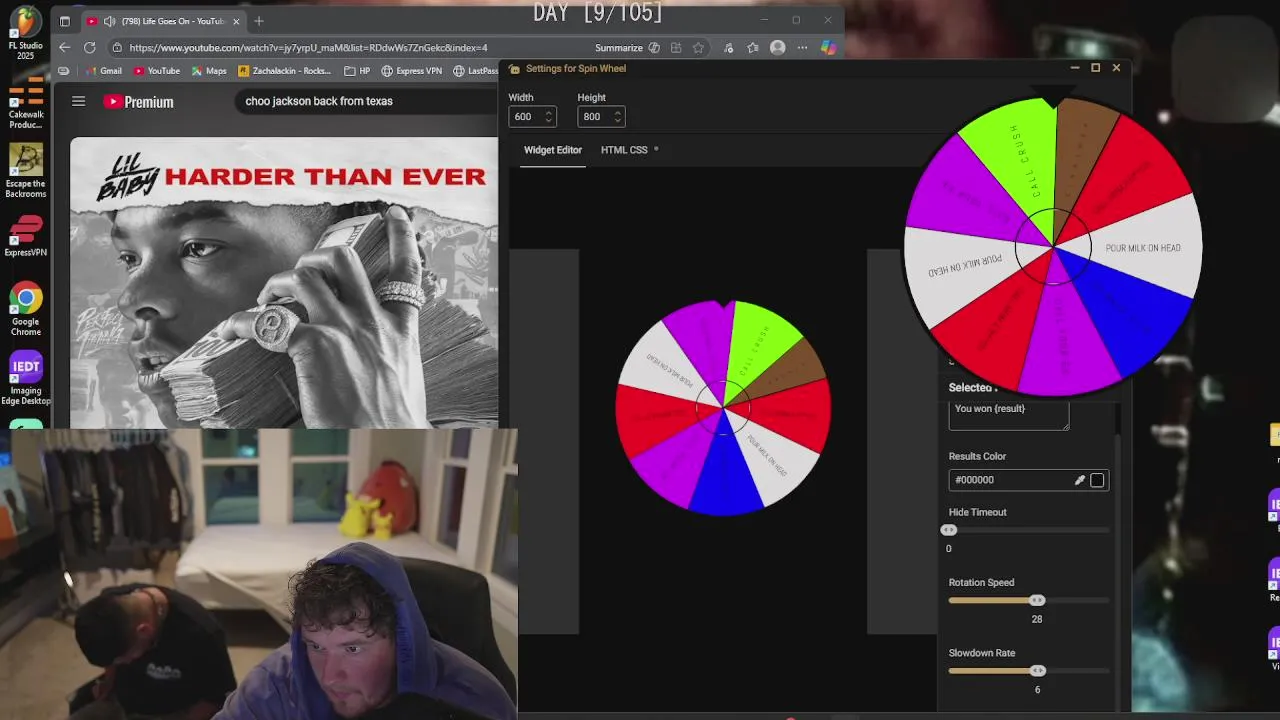Open FL Studio 2025 desktop shortcut
1280x720 pixels.
(25, 34)
